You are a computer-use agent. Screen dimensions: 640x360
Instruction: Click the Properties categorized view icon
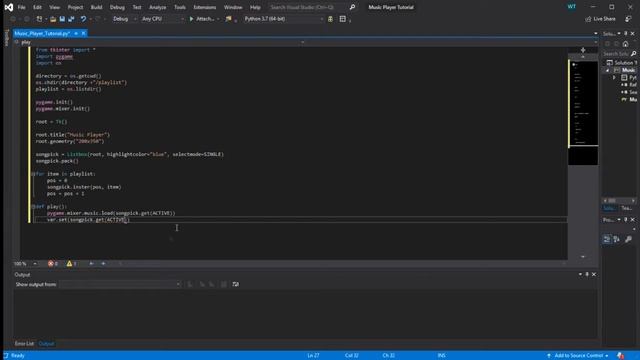coord(607,239)
